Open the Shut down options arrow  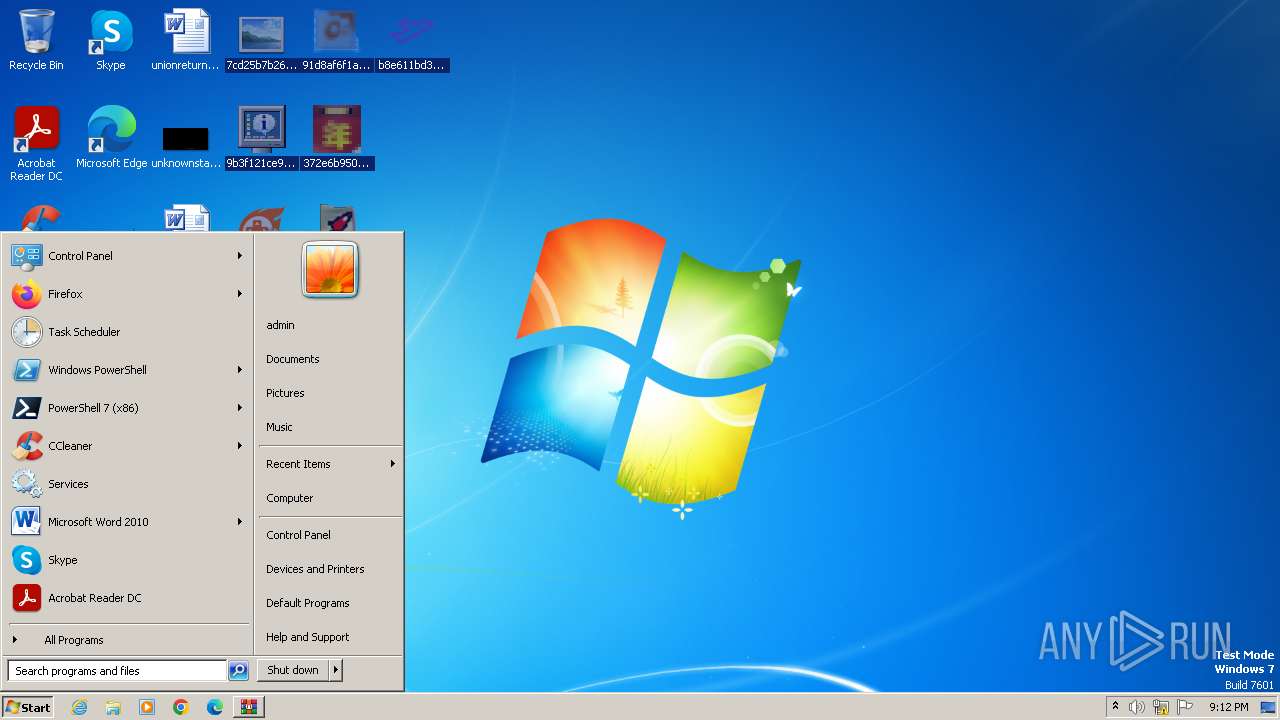coord(336,670)
